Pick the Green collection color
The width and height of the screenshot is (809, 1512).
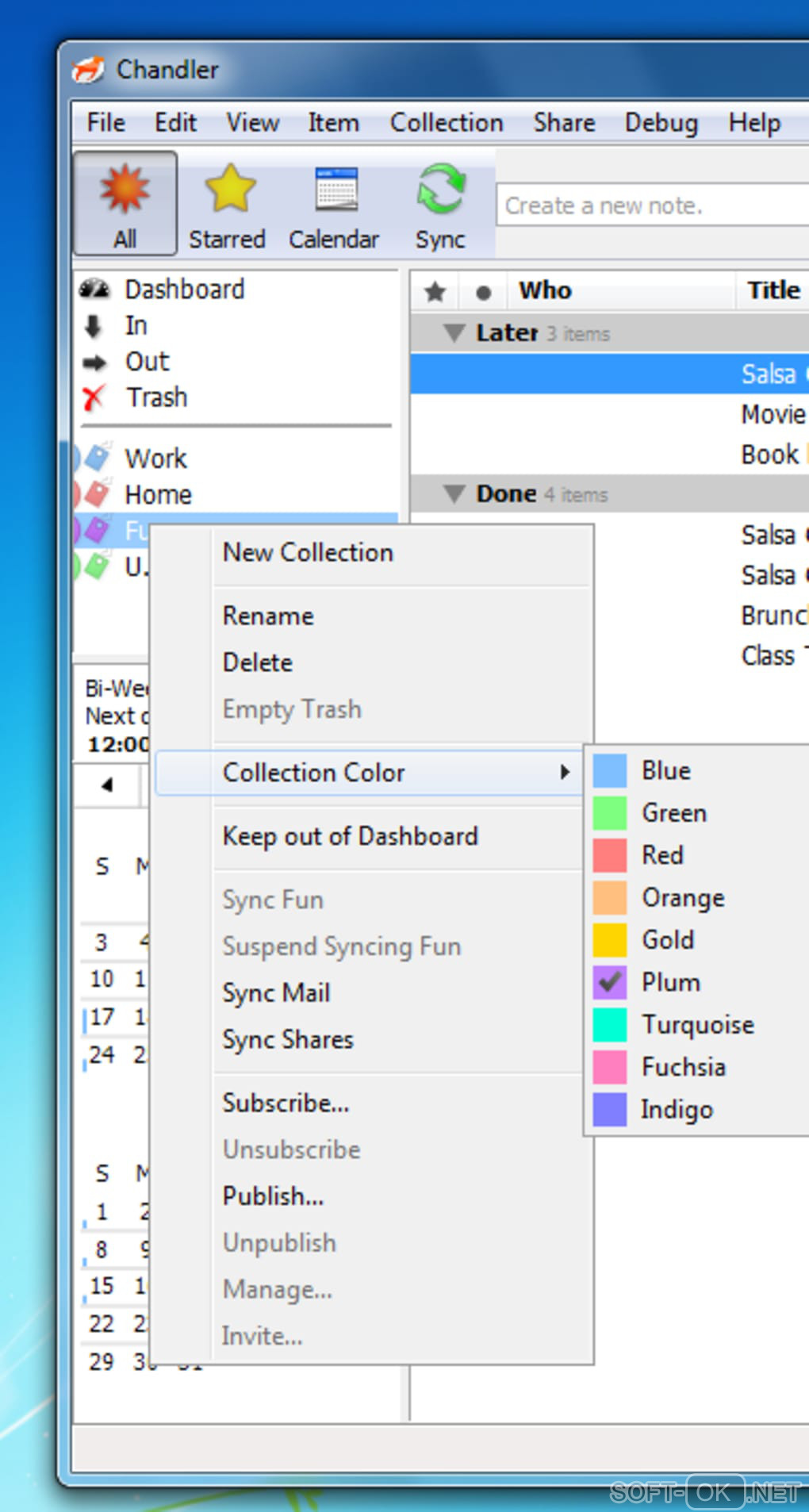click(x=699, y=813)
